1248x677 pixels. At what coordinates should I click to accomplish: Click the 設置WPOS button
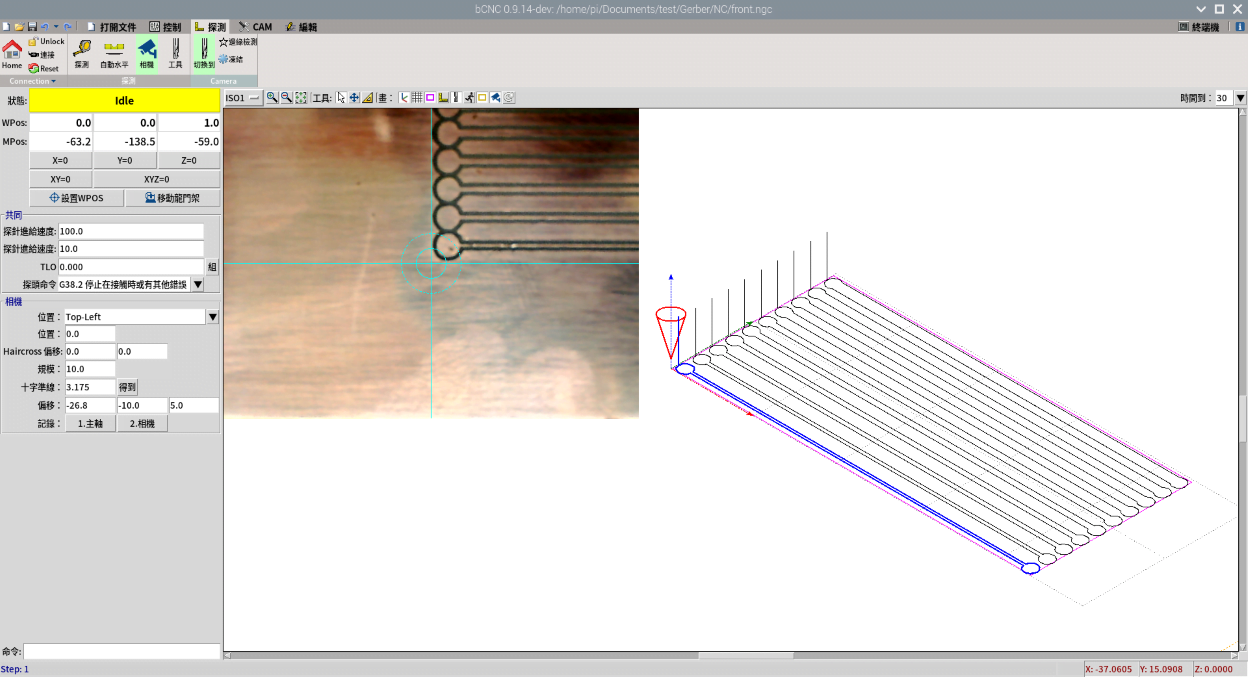click(77, 198)
